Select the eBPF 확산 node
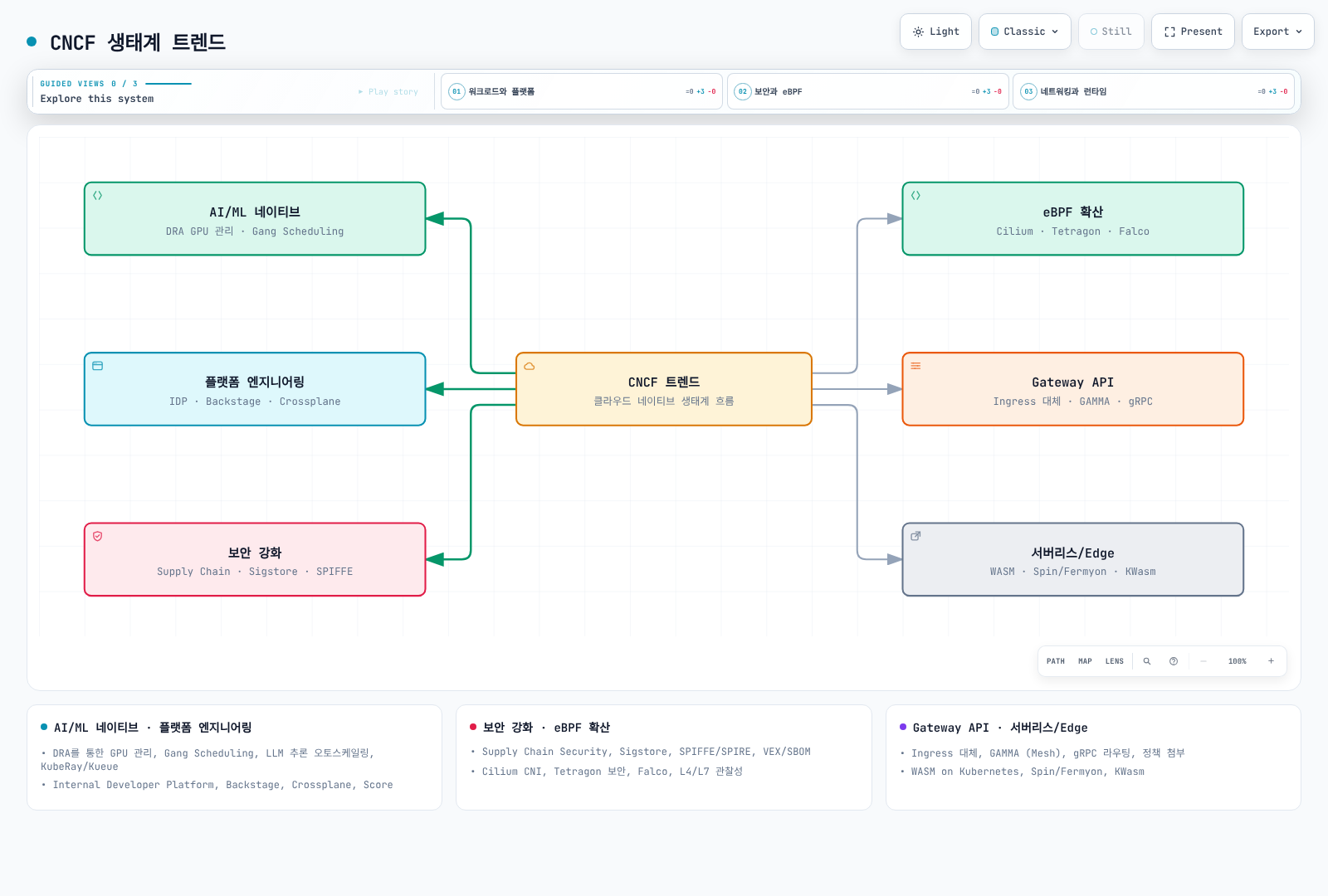 click(x=1073, y=219)
